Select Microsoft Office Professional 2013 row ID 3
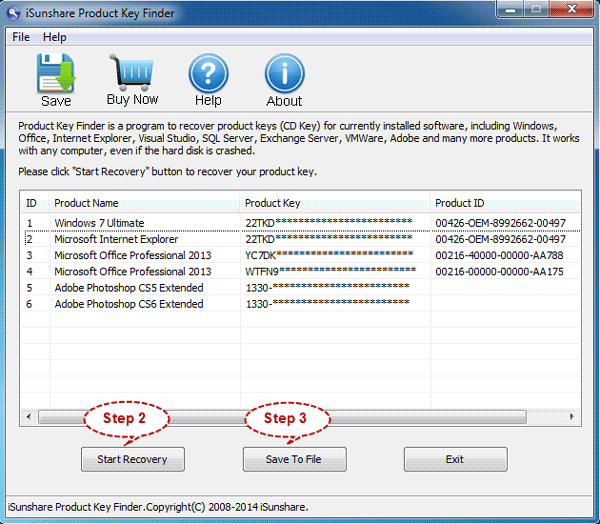Viewport: 600px width, 524px height. click(x=300, y=255)
